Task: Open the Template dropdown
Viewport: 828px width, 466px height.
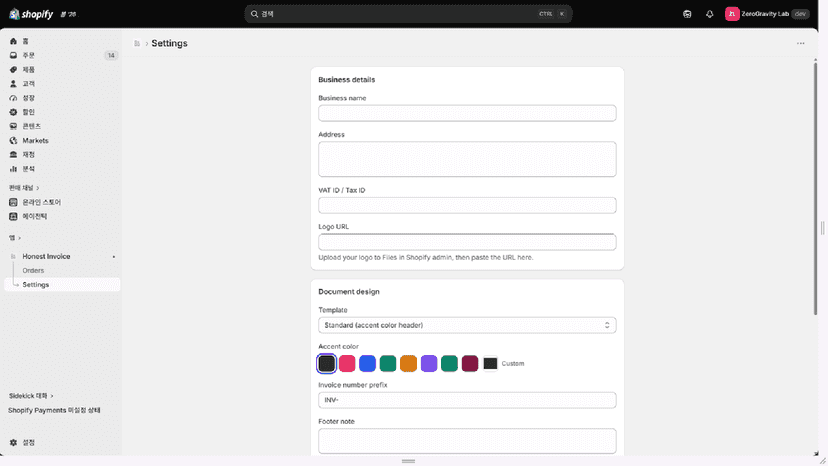Action: [467, 325]
